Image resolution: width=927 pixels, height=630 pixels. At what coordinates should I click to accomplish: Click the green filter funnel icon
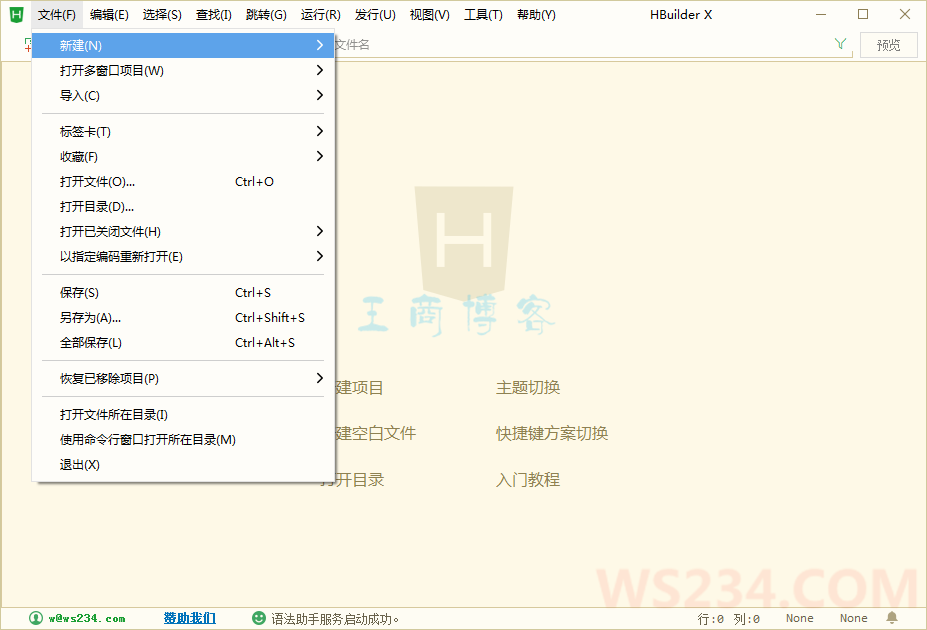point(840,44)
